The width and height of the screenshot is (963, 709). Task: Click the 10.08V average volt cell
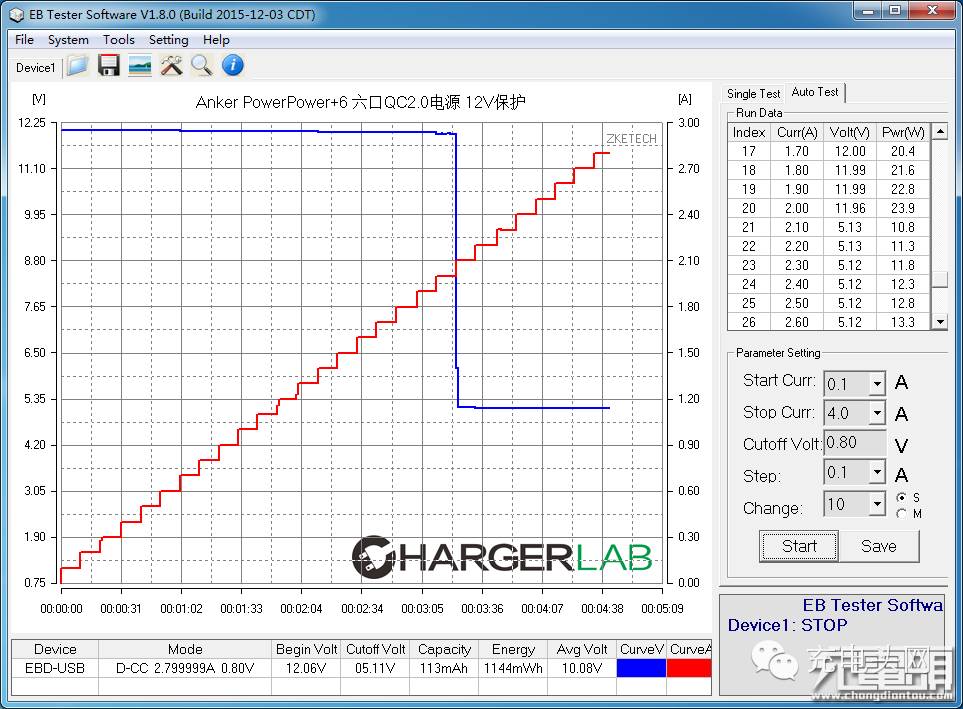coord(582,668)
